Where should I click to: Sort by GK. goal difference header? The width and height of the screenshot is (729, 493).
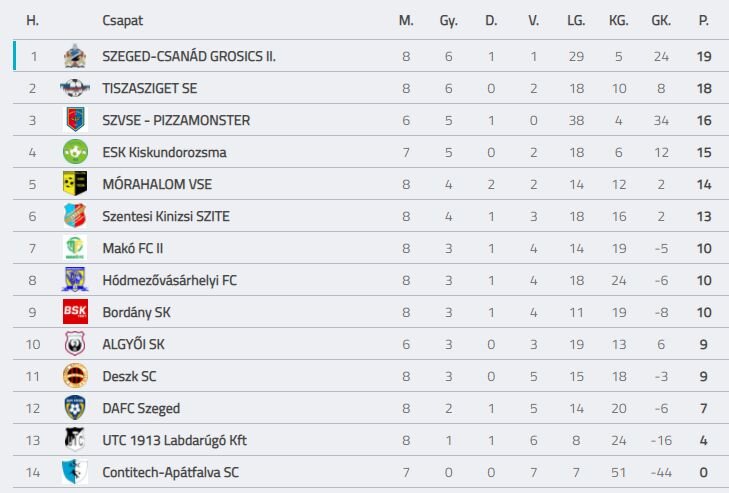click(661, 20)
